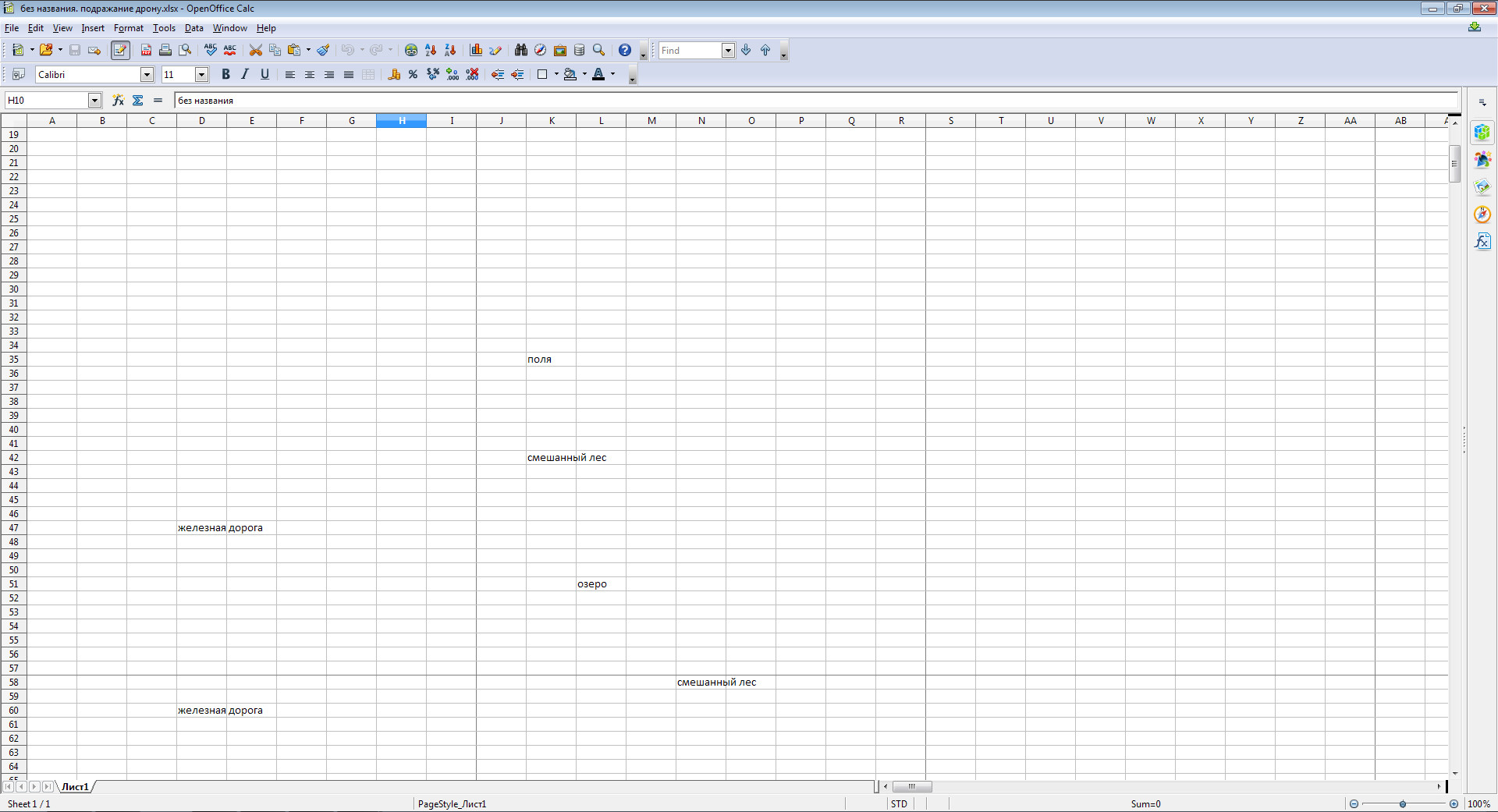
Task: Click Find Next down arrow
Action: (x=746, y=50)
